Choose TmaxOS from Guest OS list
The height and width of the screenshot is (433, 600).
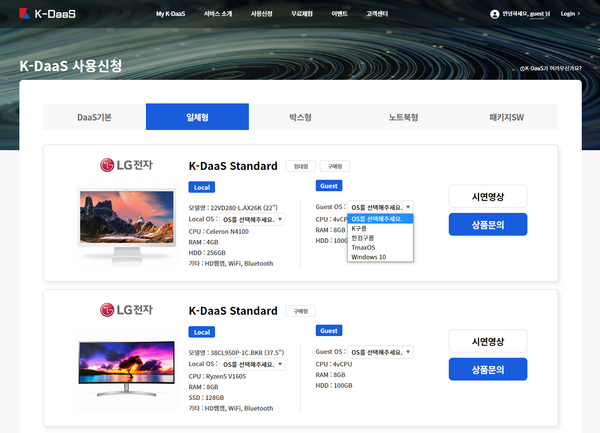click(380, 247)
